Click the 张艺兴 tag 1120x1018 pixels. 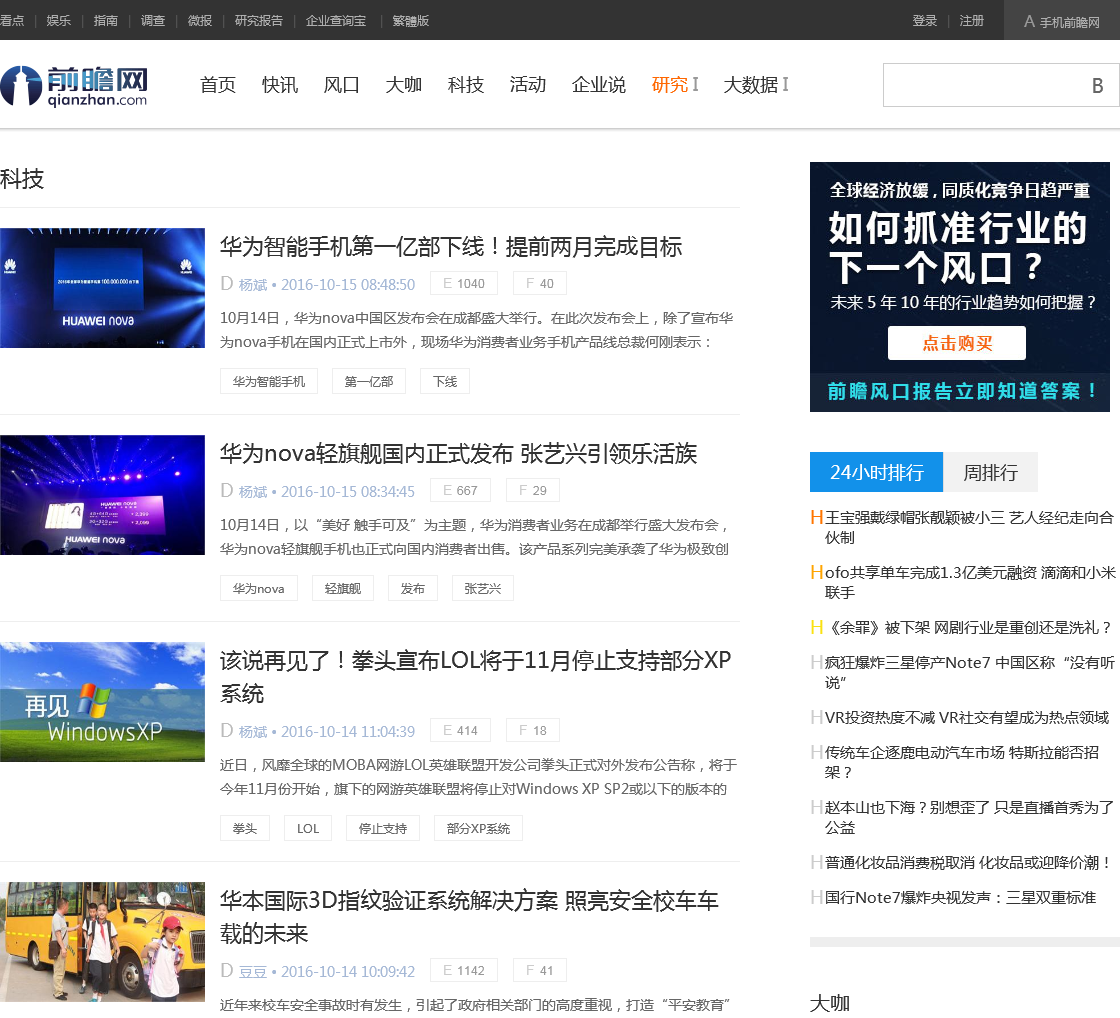(x=483, y=589)
